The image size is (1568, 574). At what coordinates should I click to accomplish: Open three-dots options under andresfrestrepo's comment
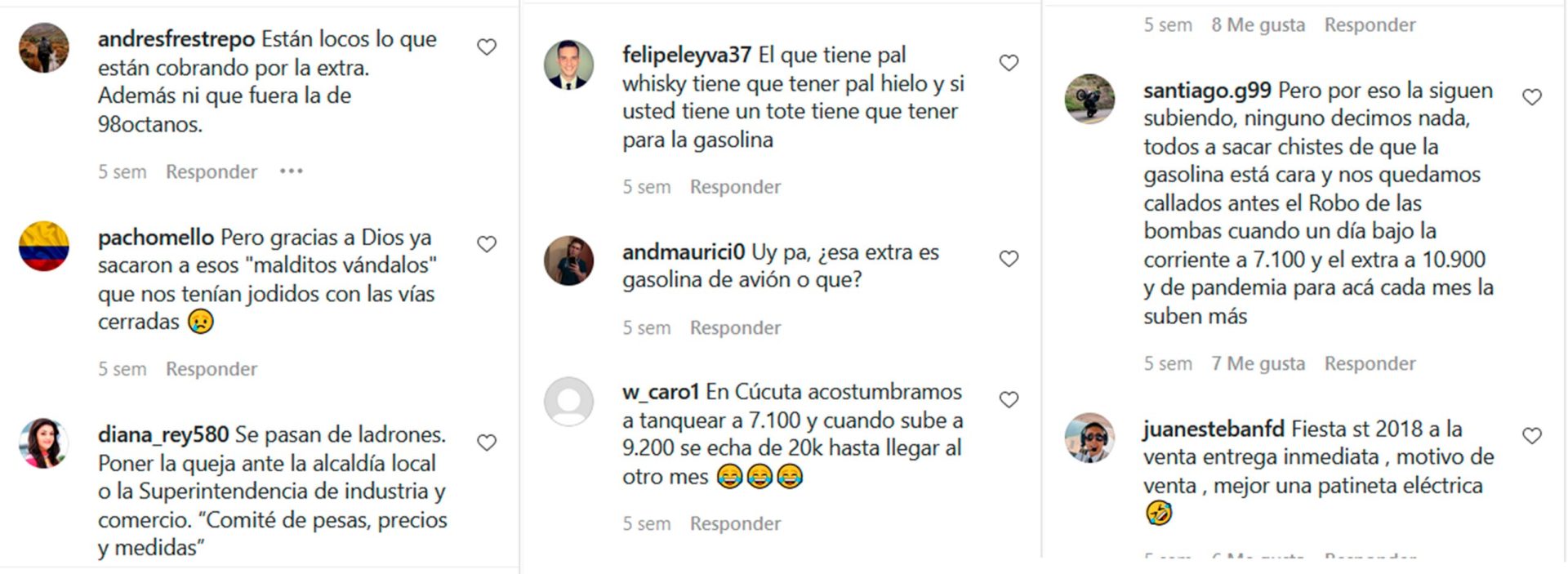click(292, 171)
